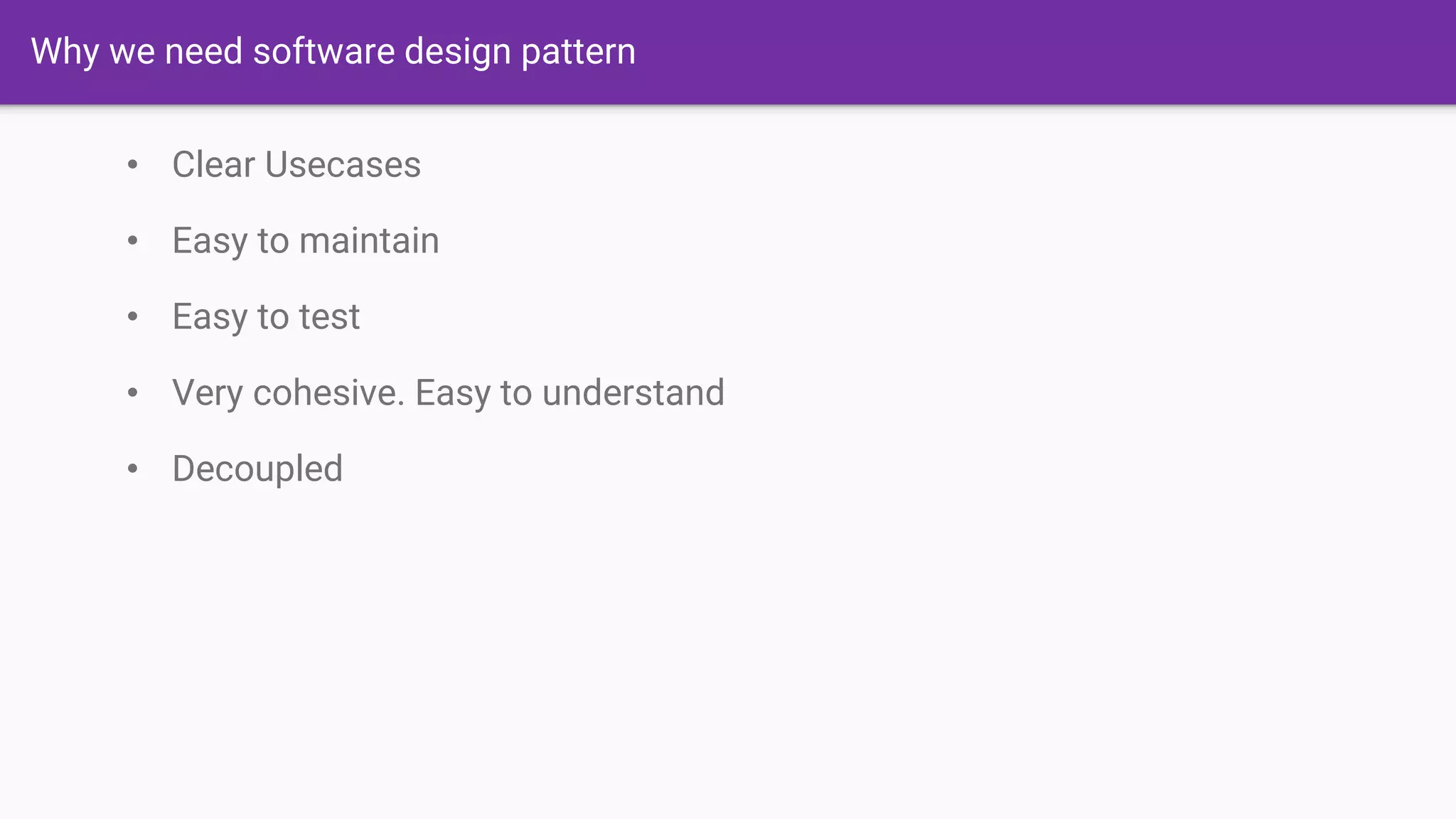1456x819 pixels.
Task: Click the bullet dot beside 'Very cohesive'
Action: tap(132, 392)
